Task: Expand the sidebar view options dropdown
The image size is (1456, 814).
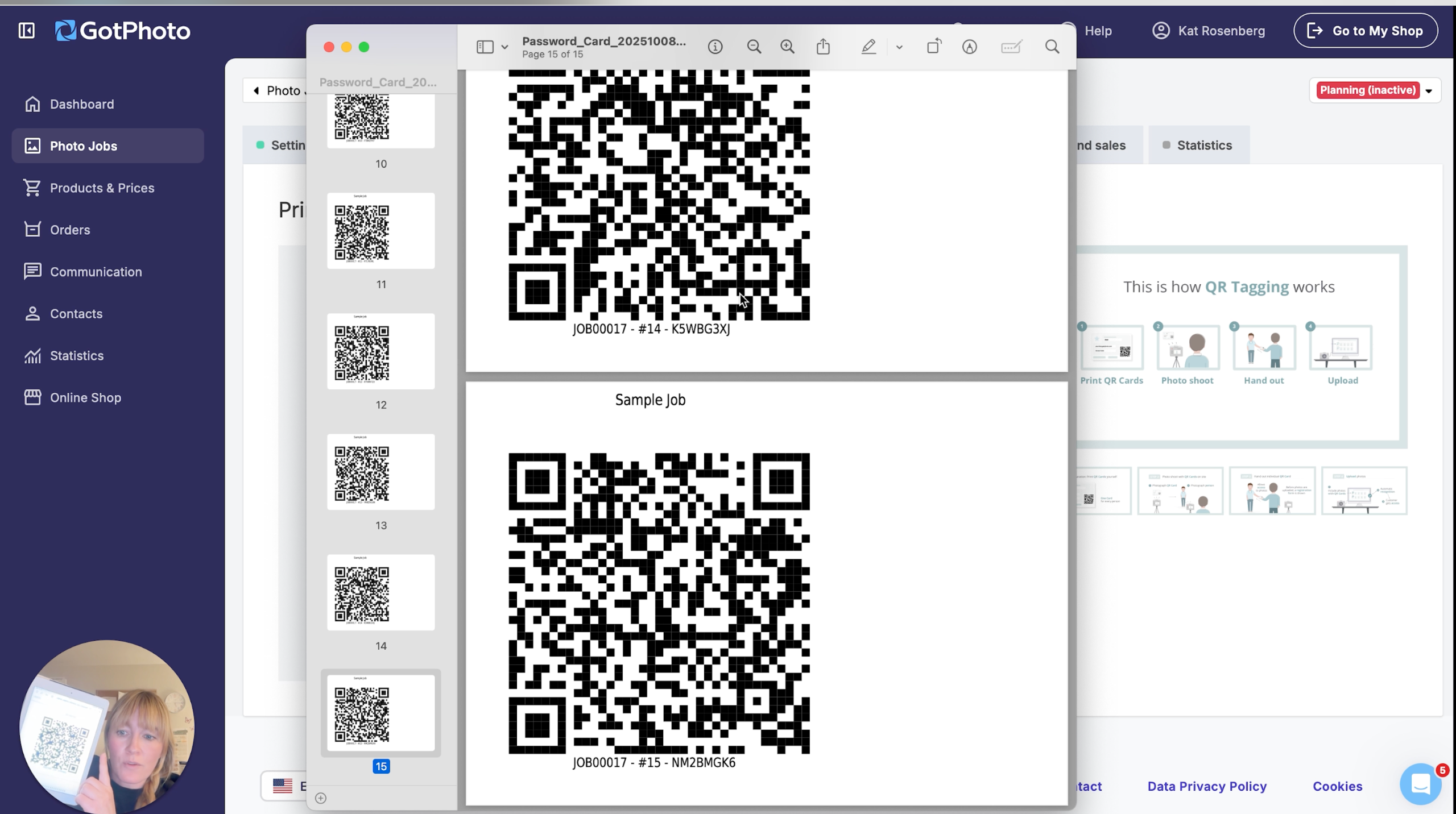Action: point(504,47)
